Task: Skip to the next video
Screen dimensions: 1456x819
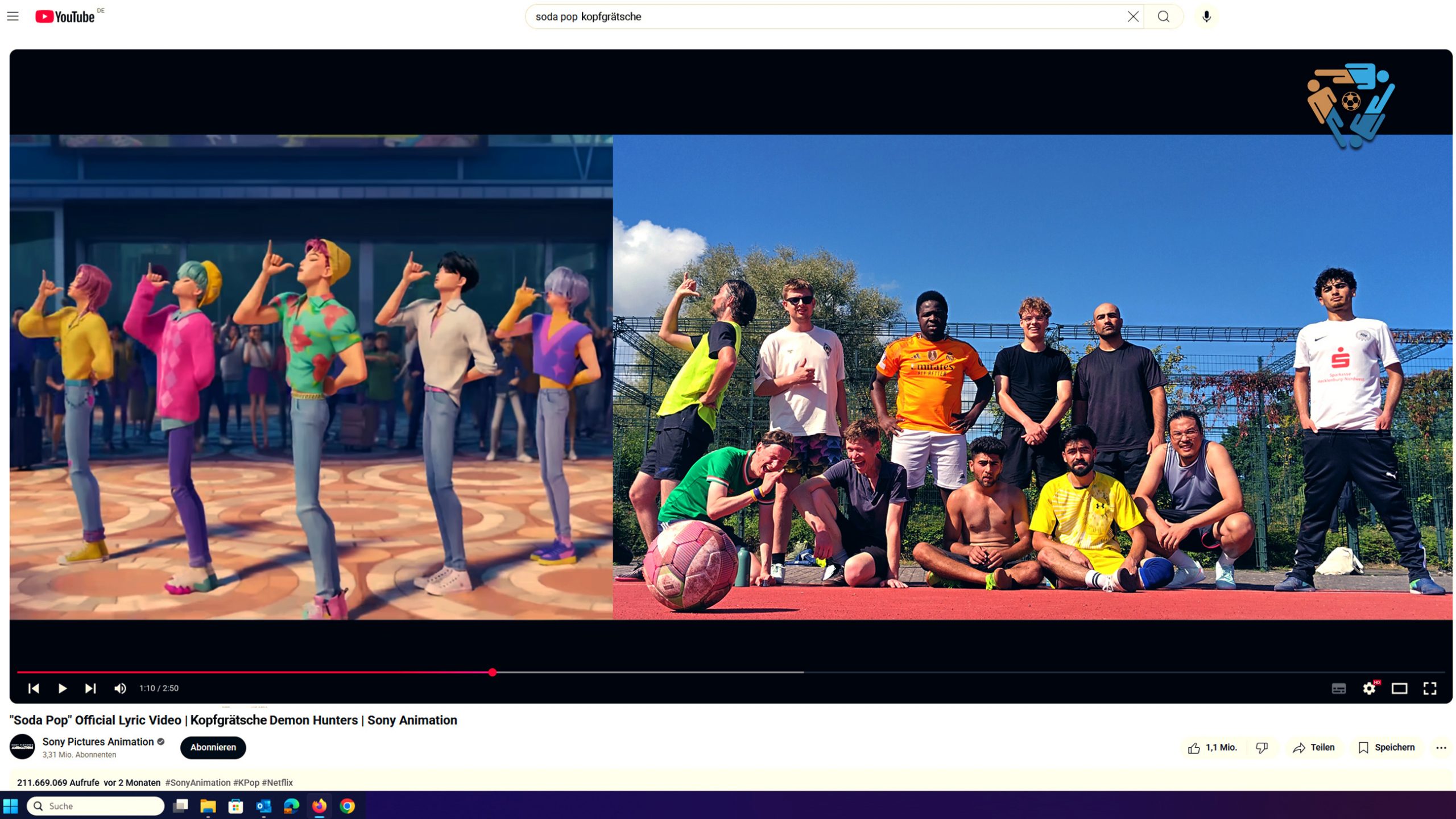Action: click(90, 688)
